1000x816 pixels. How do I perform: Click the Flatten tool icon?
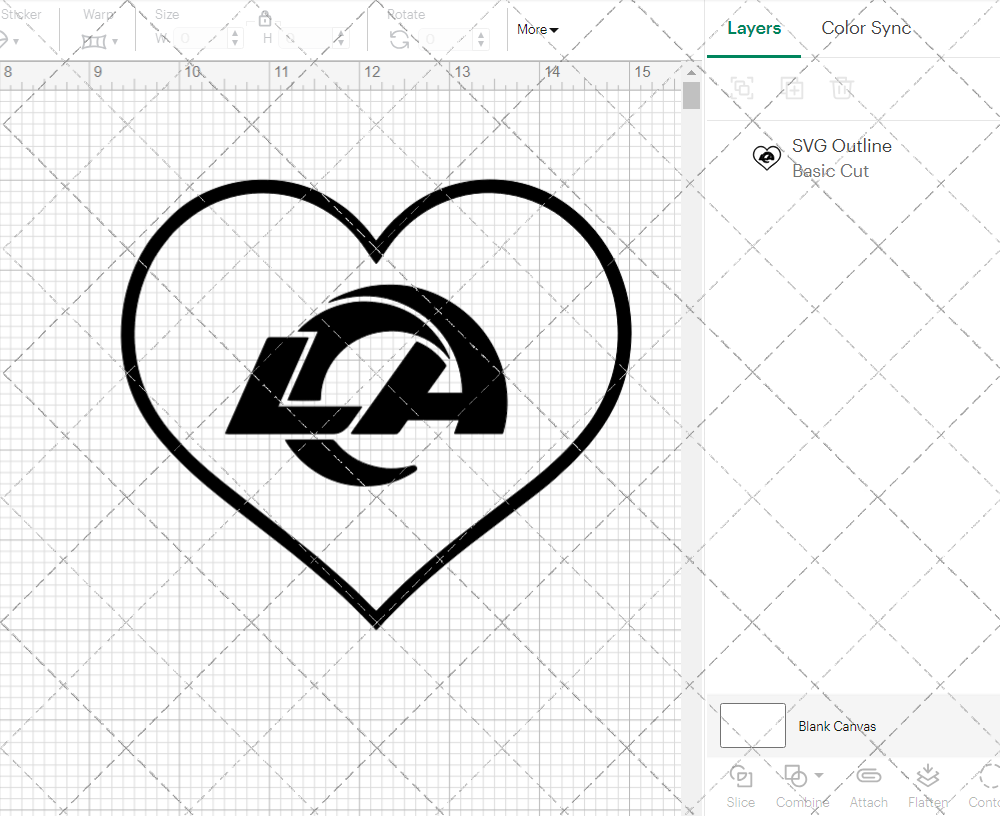point(927,776)
